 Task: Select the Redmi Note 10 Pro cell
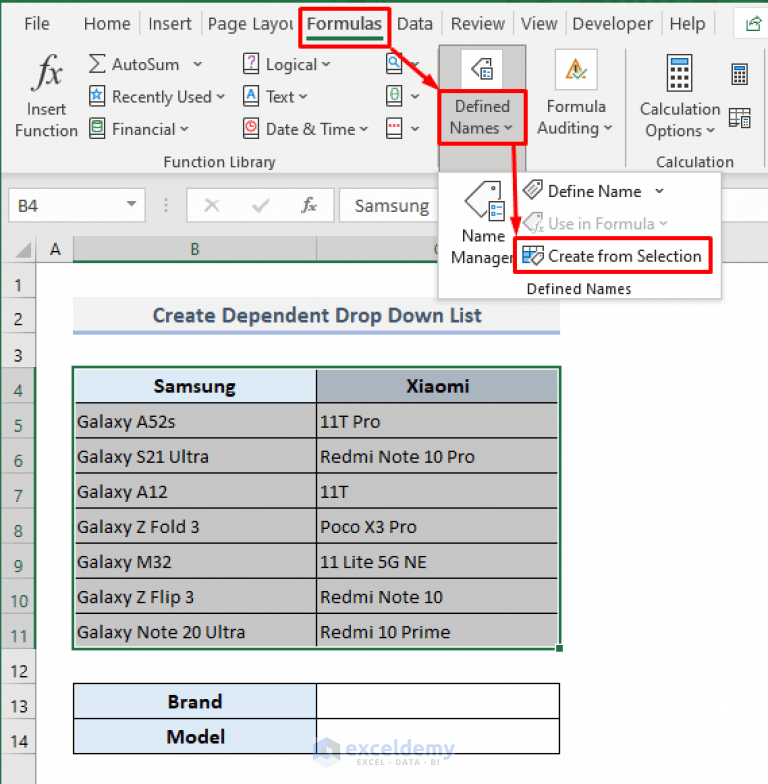point(438,456)
